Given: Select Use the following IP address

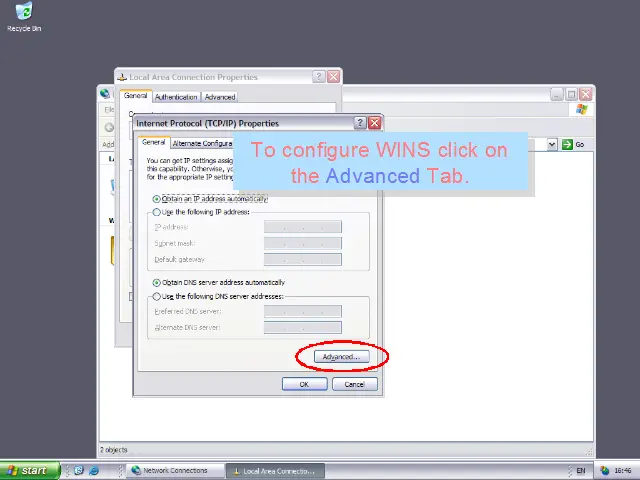Looking at the screenshot, I should 201,212.
